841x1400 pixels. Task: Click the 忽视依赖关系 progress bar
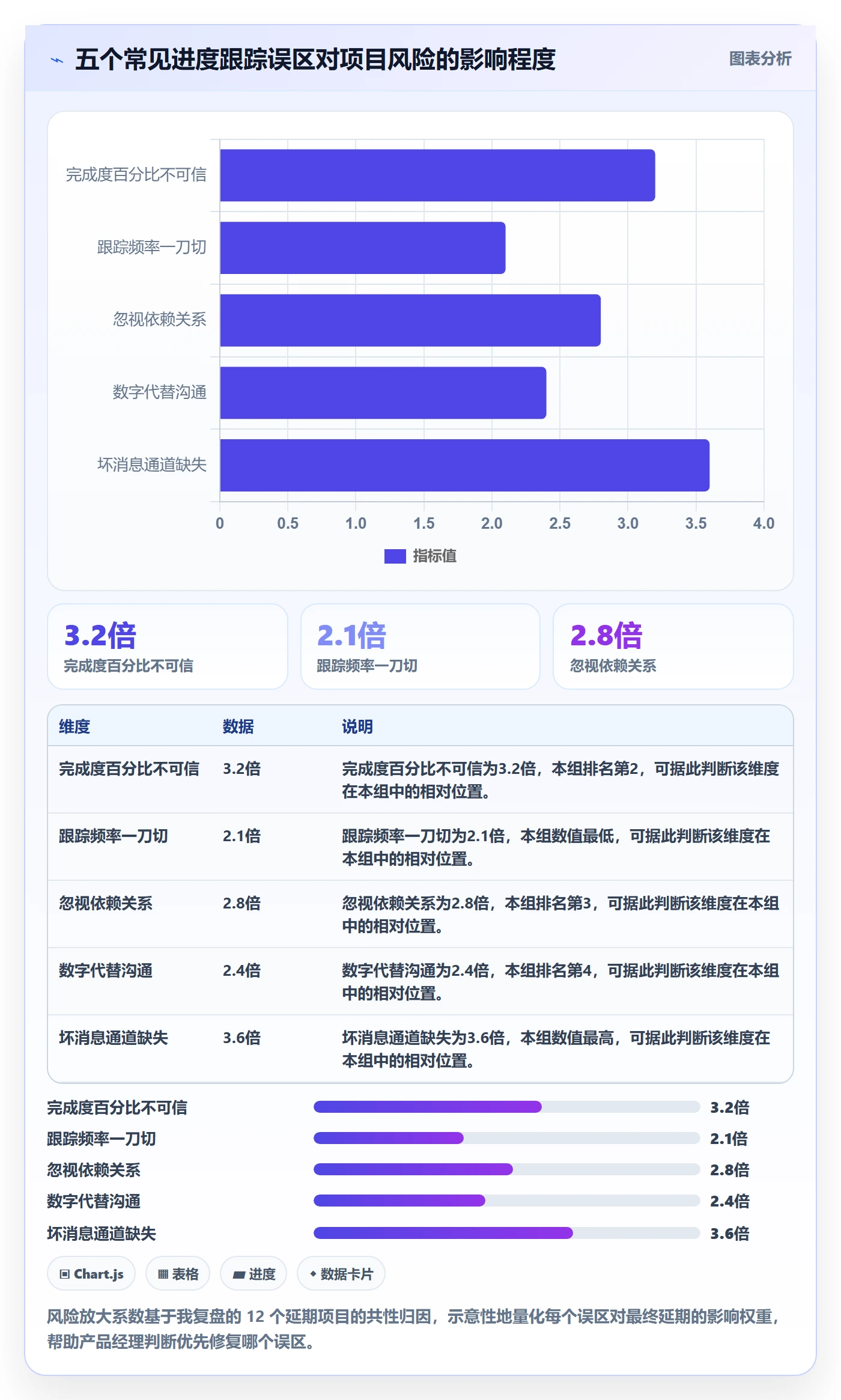tap(507, 1169)
